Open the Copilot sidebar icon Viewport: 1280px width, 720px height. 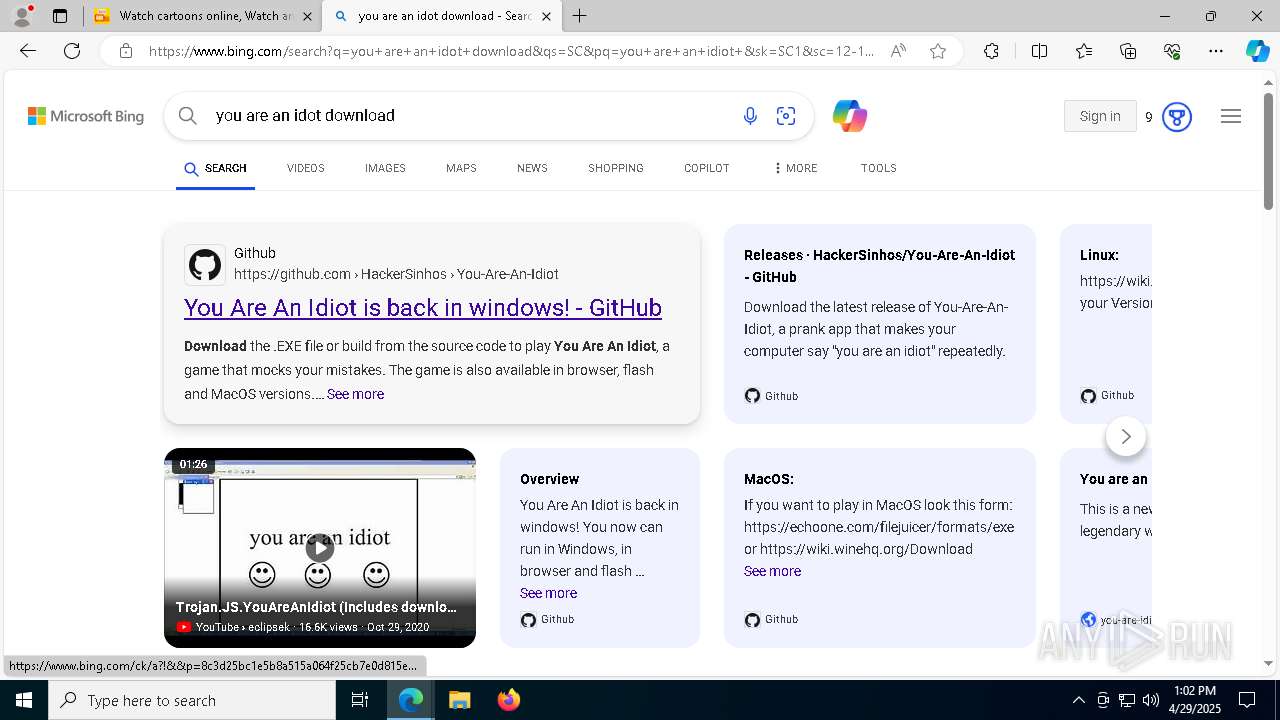[x=1257, y=51]
